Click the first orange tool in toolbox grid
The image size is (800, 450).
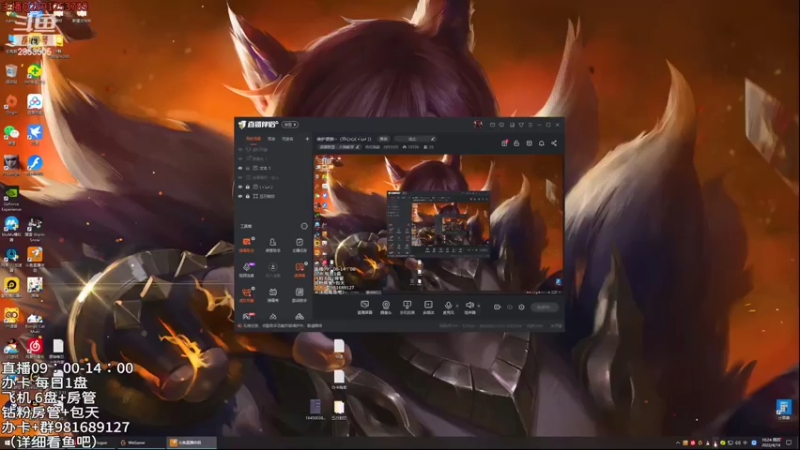pyautogui.click(x=246, y=244)
